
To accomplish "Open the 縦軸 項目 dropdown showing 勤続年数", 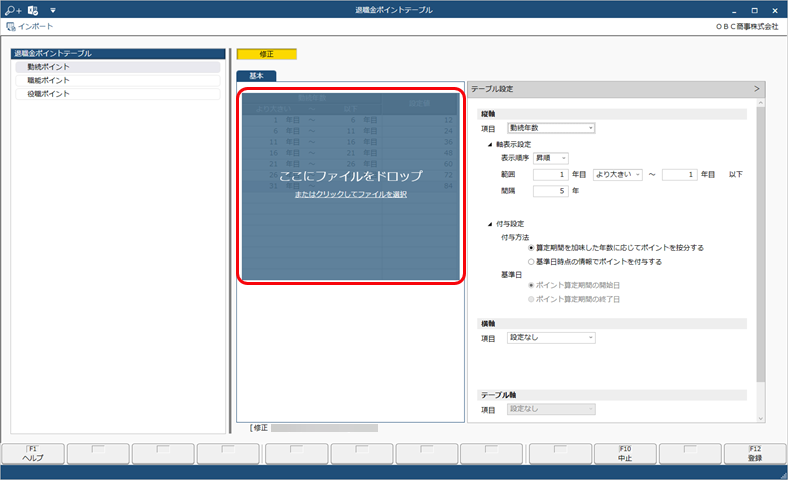I will pos(551,128).
